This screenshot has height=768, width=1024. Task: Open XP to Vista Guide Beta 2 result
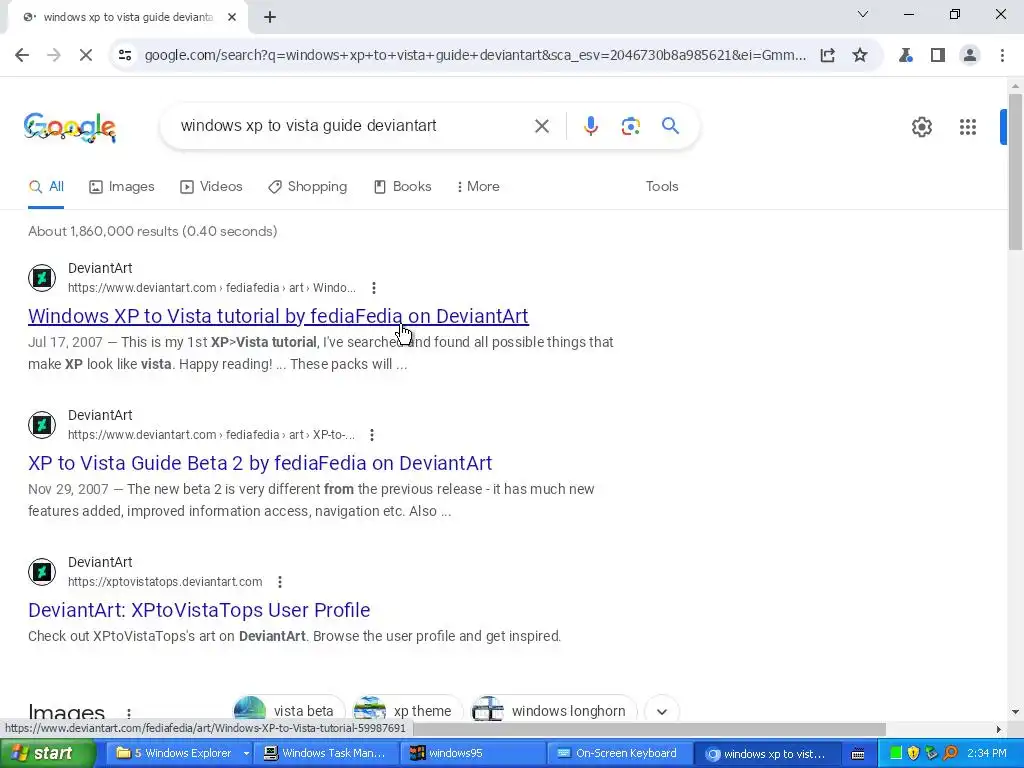260,463
